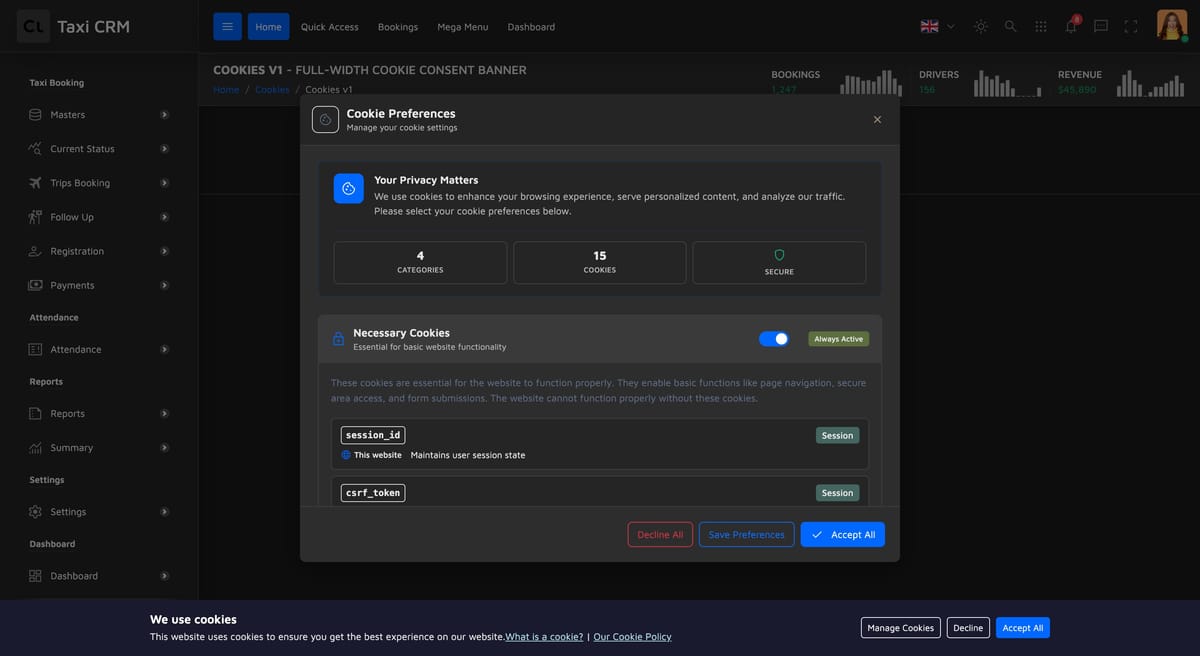Expand the Reports submenu arrow
The image size is (1200, 656).
164,413
